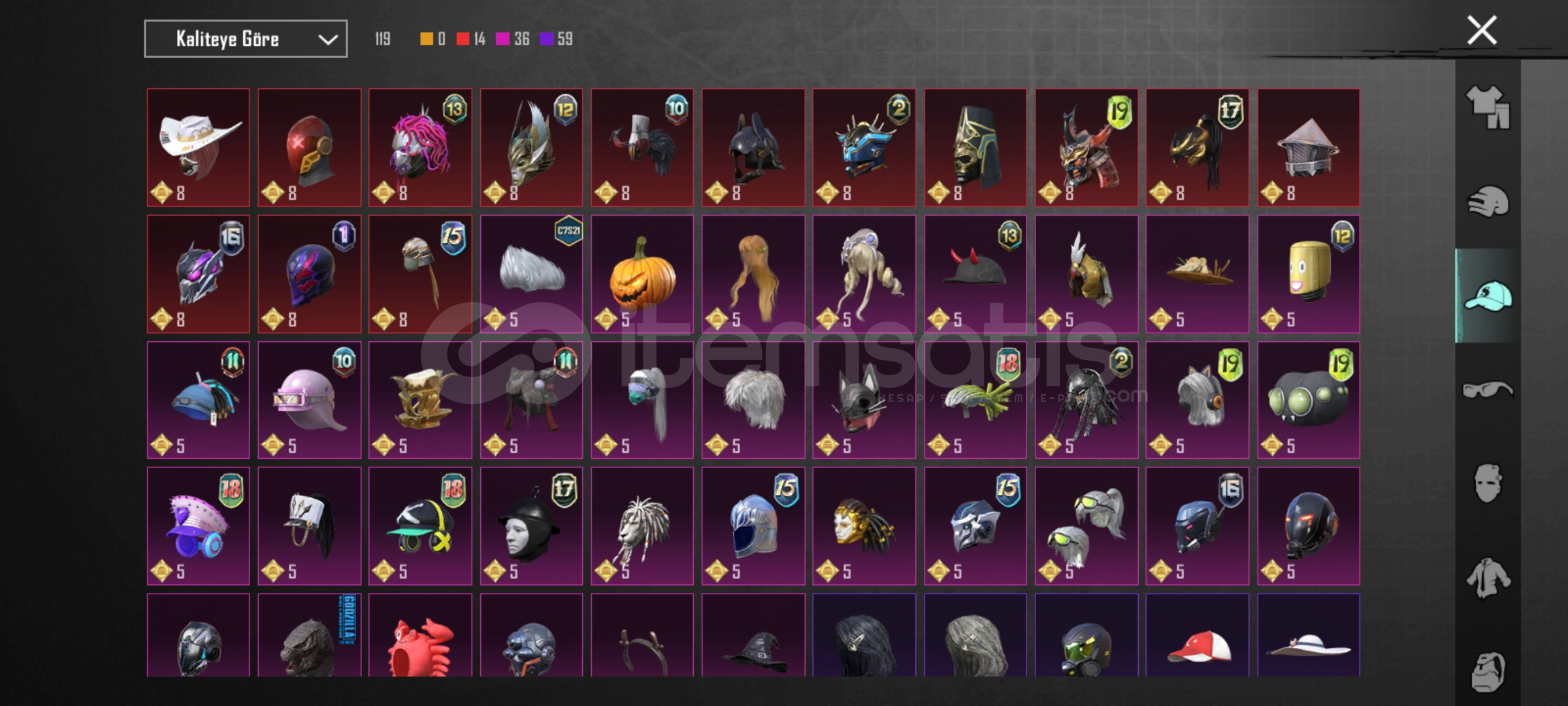Select the pumpkin head item
The height and width of the screenshot is (706, 1568).
coord(642,274)
